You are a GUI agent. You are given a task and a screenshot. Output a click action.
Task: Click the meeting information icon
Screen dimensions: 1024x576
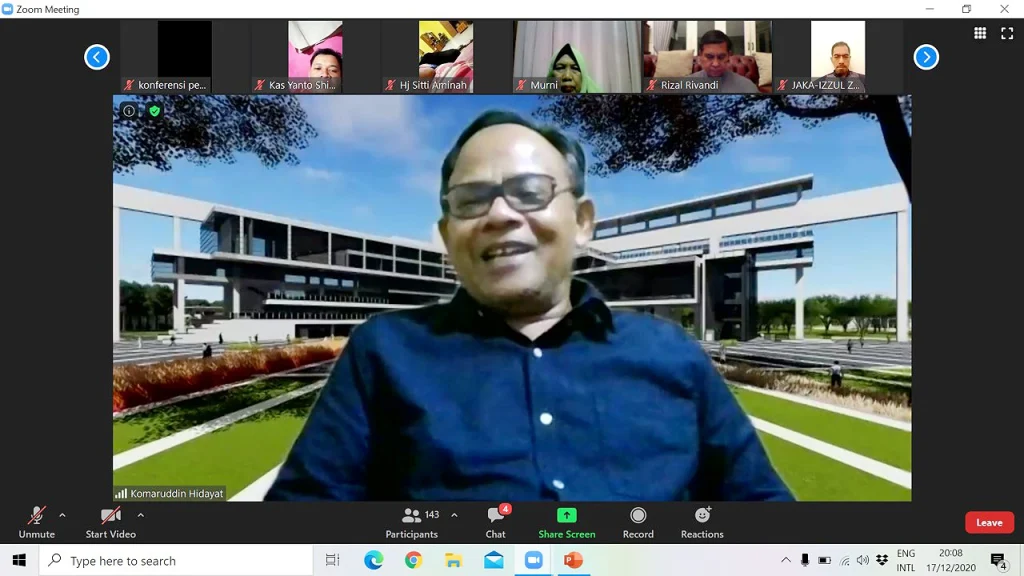point(129,111)
